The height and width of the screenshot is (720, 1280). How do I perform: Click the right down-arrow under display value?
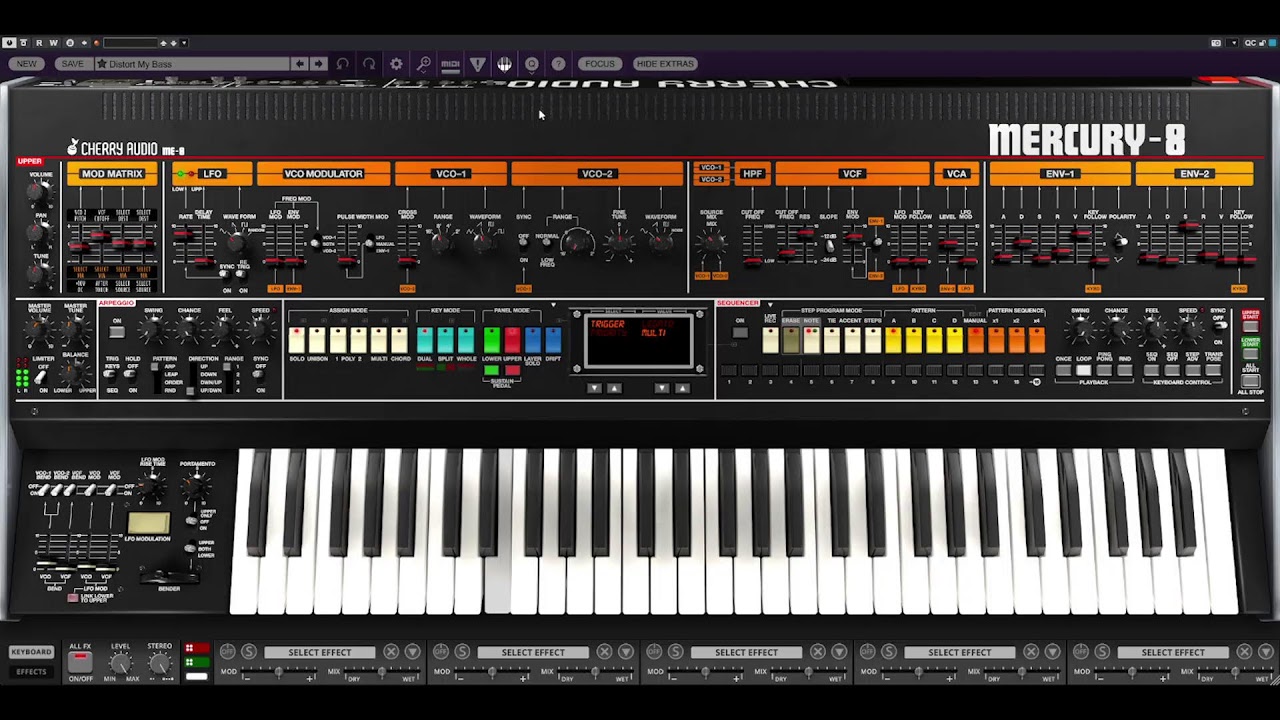pyautogui.click(x=661, y=388)
